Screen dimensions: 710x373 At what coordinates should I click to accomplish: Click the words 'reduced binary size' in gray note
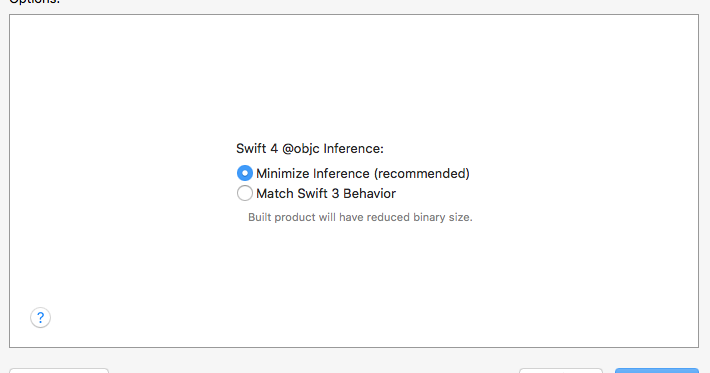(419, 217)
